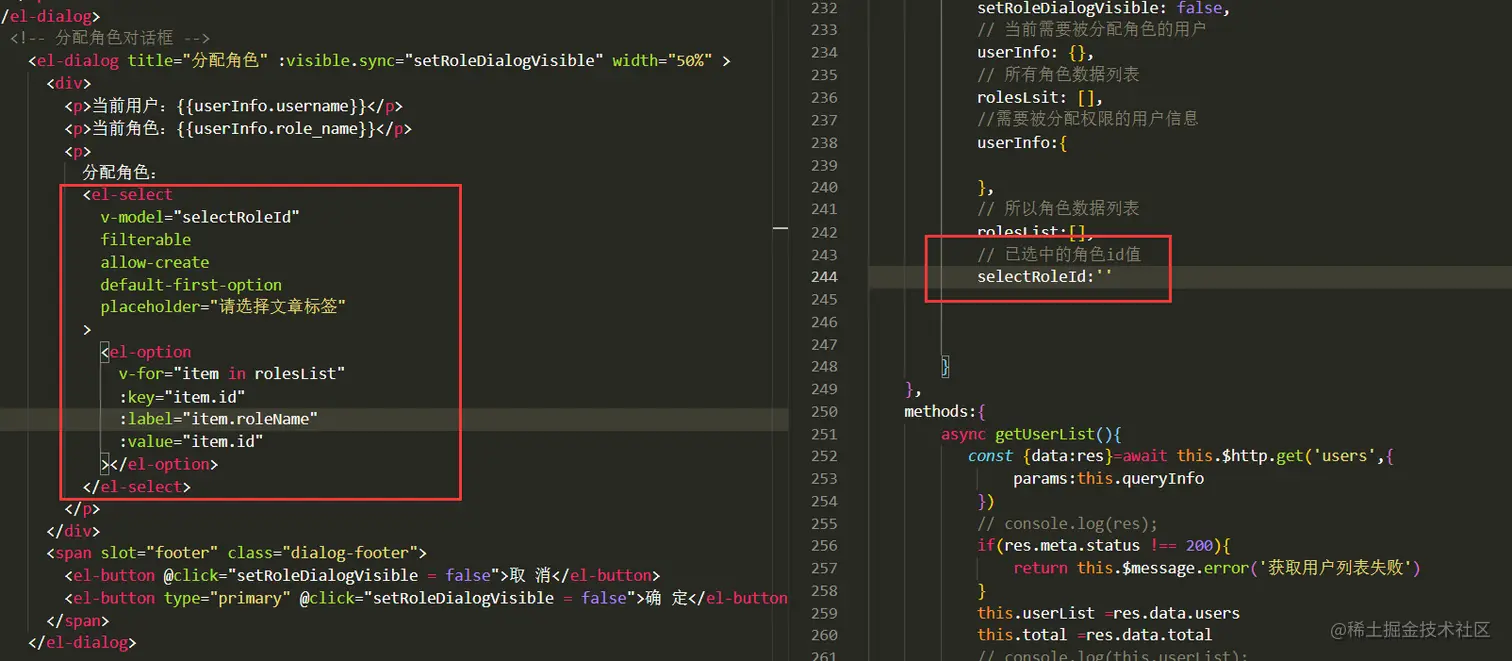Click line number 244 in the gutter
This screenshot has width=1512, height=661.
tap(824, 277)
